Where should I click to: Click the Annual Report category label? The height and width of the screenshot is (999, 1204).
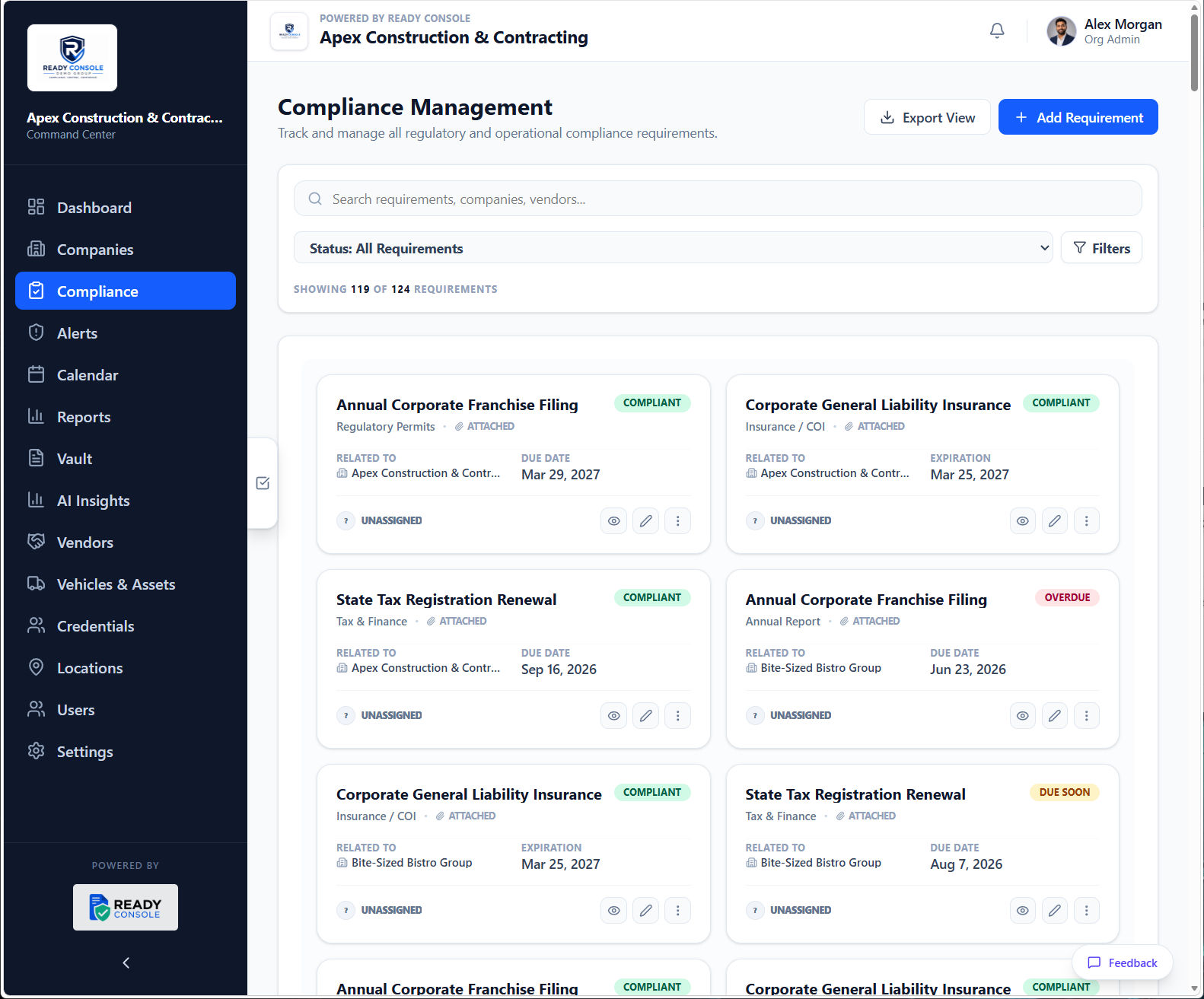[782, 622]
